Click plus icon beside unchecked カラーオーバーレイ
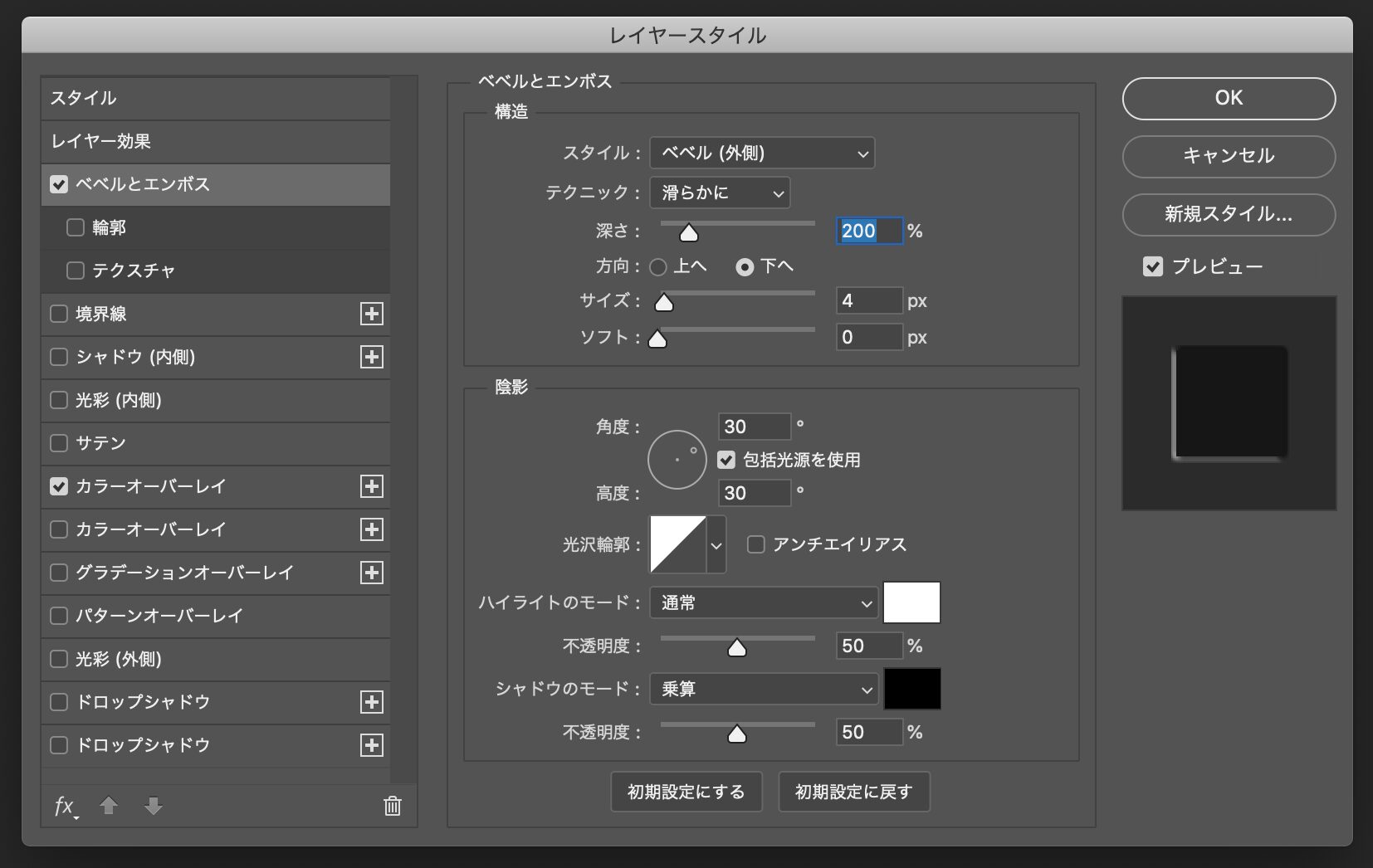This screenshot has height=868, width=1373. point(372,529)
